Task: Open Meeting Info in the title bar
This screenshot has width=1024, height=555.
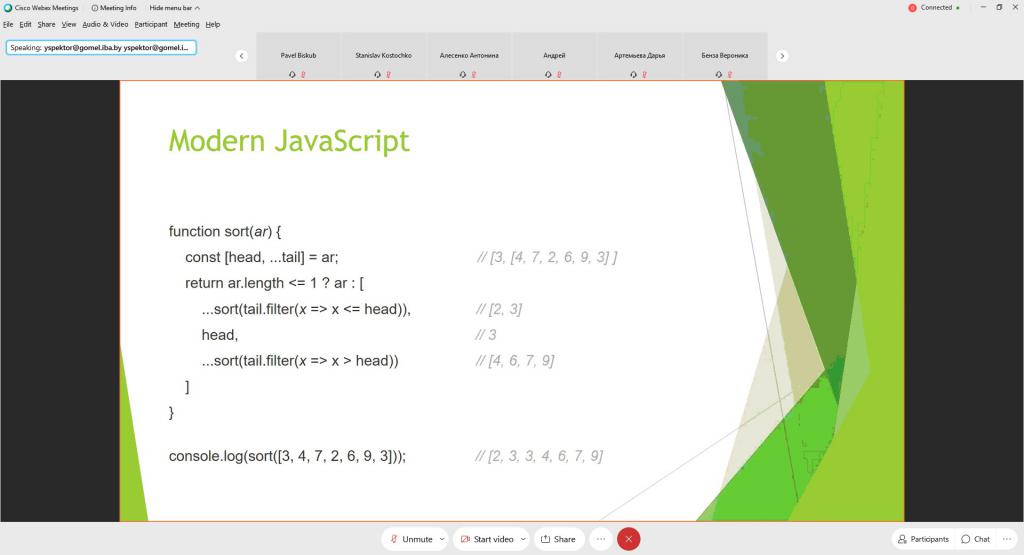Action: click(x=114, y=8)
